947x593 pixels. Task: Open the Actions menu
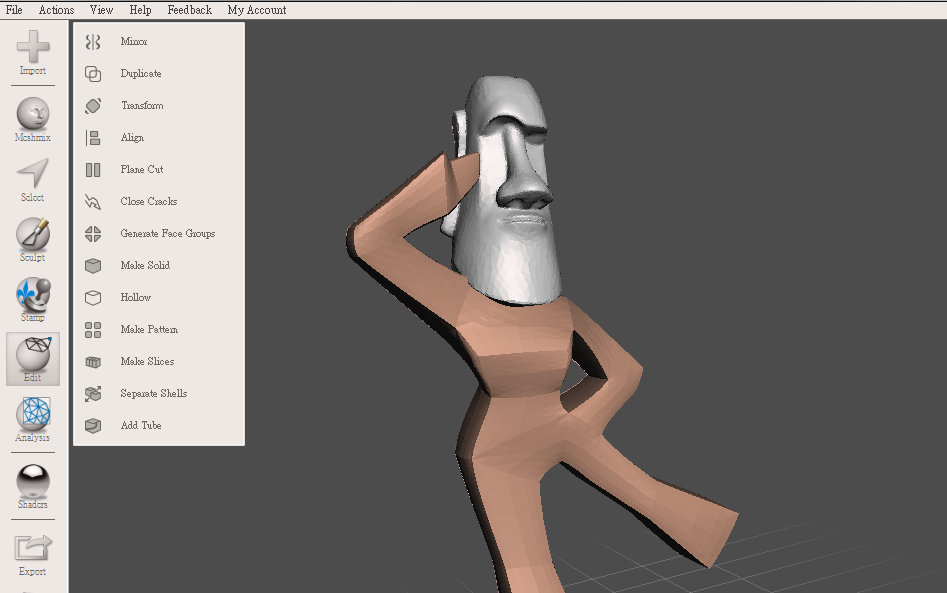click(x=56, y=10)
